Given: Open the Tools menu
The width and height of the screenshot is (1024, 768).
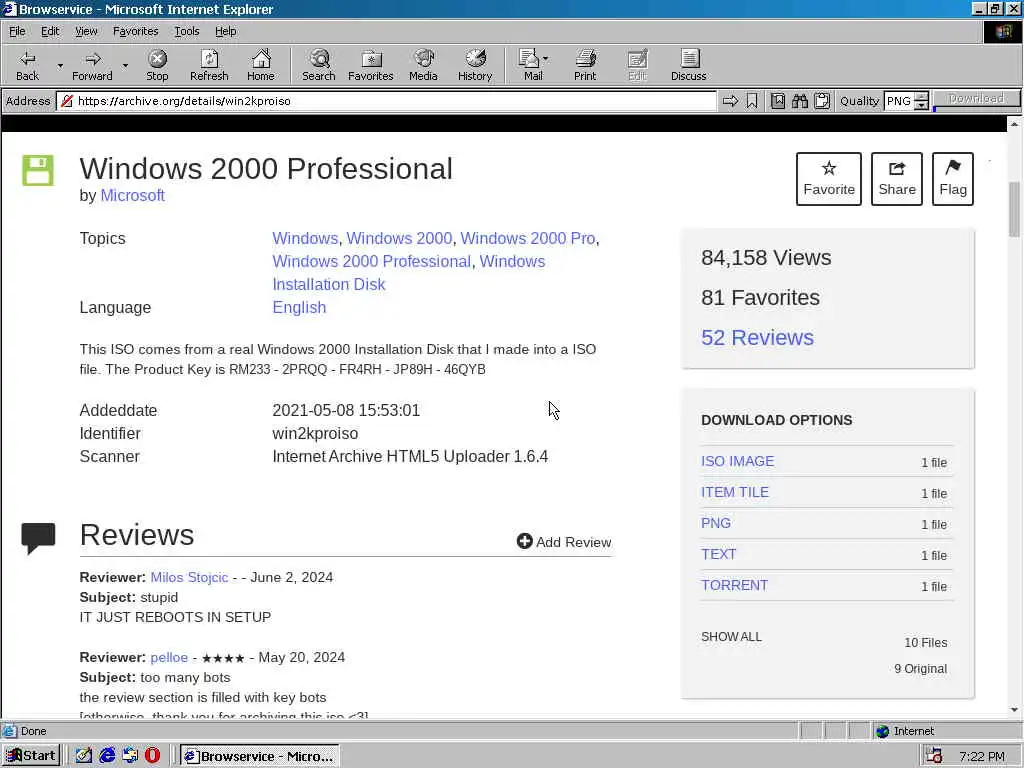Looking at the screenshot, I should click(186, 31).
